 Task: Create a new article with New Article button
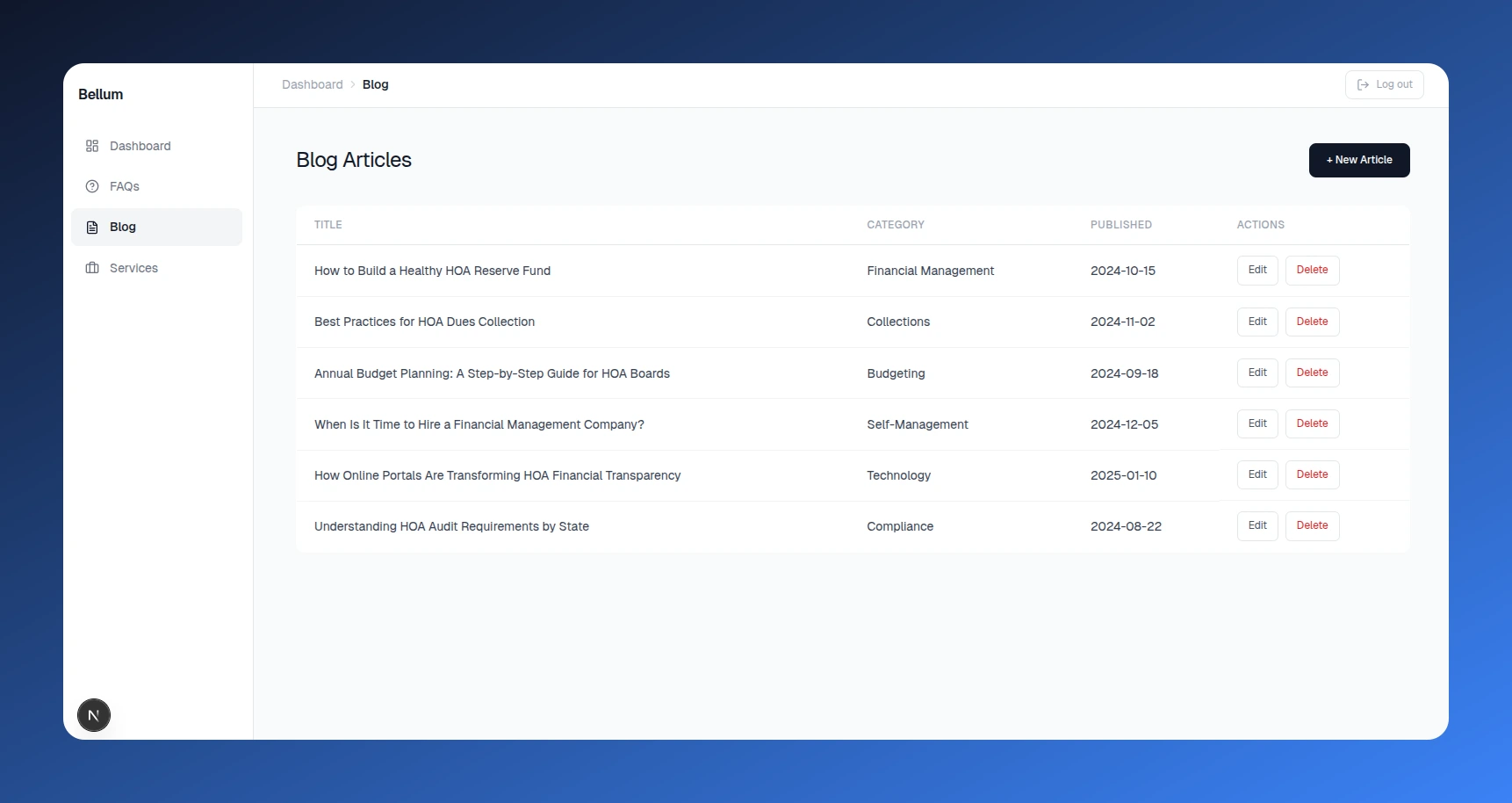pos(1359,160)
